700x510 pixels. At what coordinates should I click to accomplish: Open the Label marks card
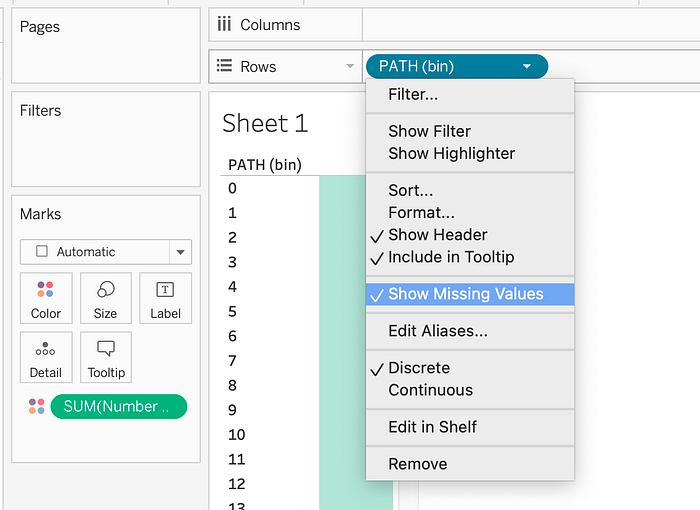tap(165, 297)
